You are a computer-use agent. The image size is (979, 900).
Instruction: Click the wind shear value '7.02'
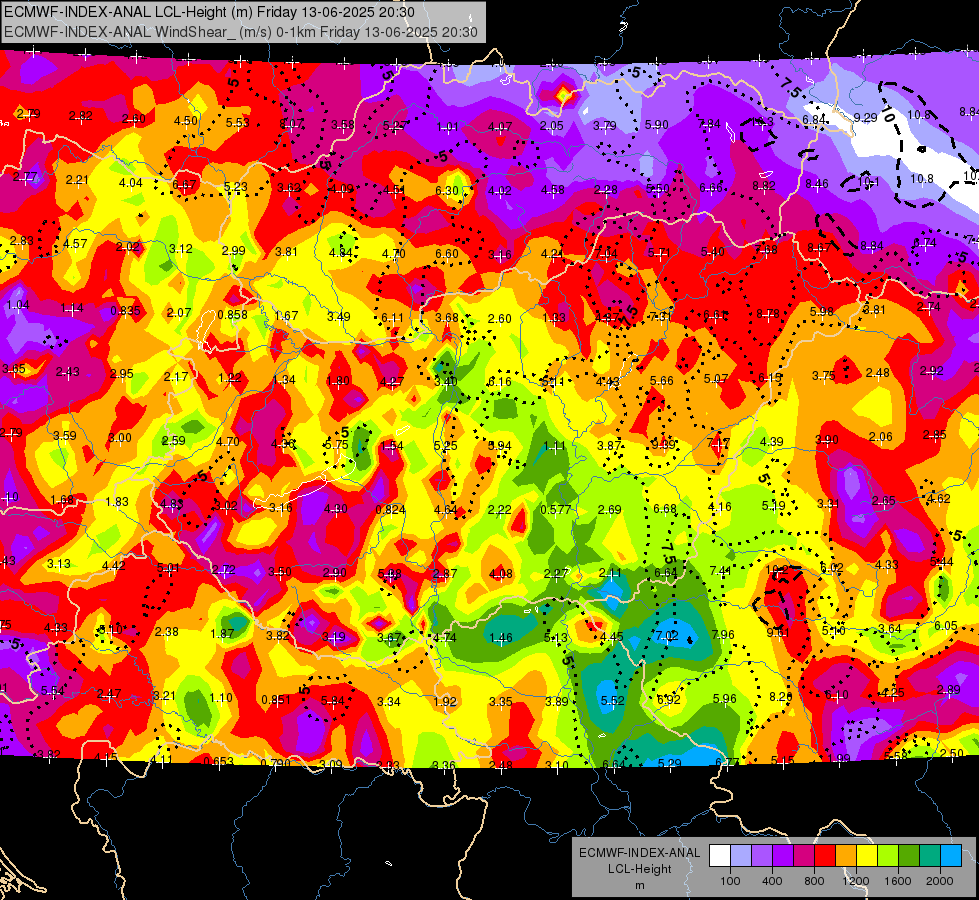[x=666, y=635]
